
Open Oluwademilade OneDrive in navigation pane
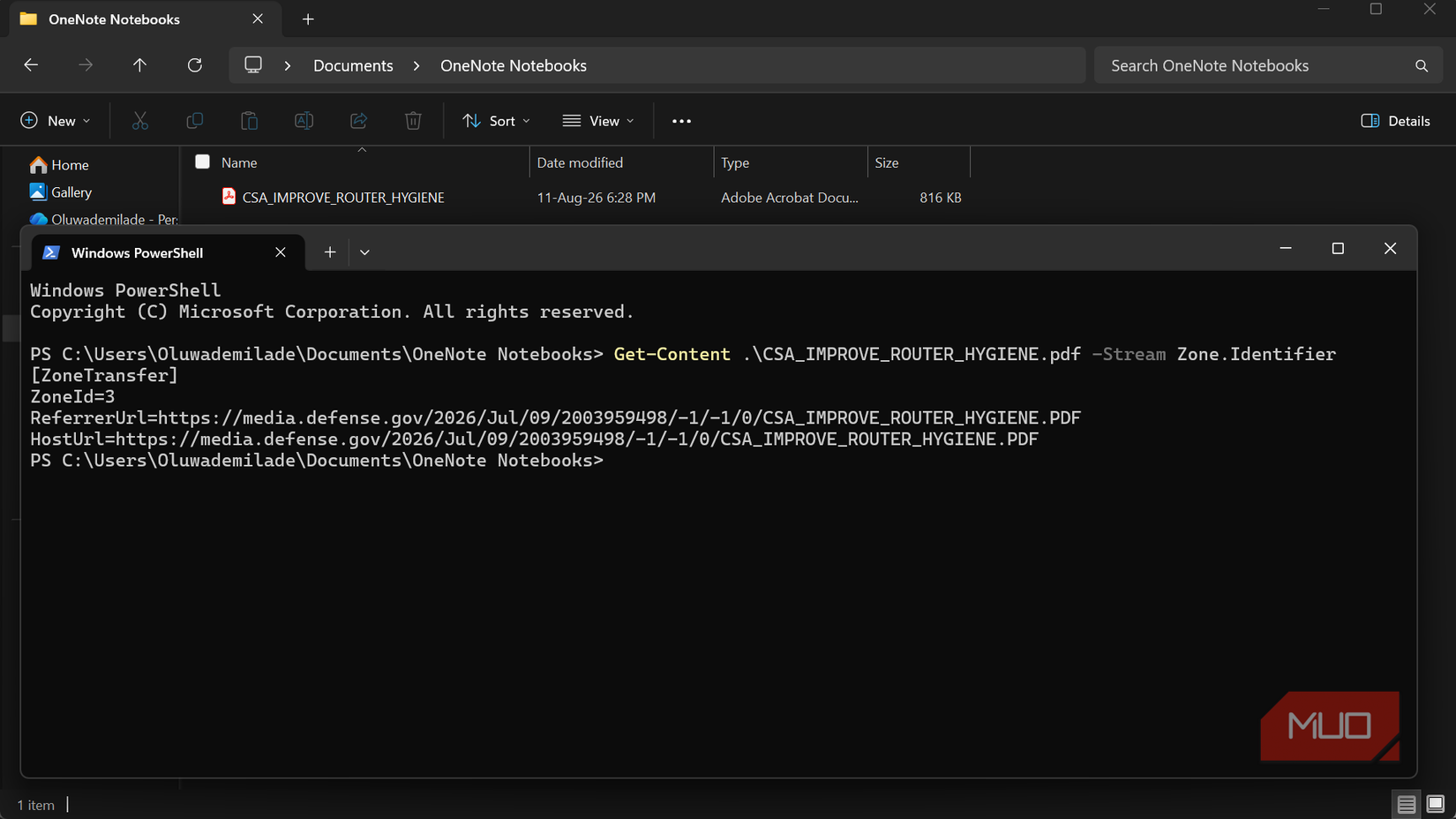[x=102, y=219]
